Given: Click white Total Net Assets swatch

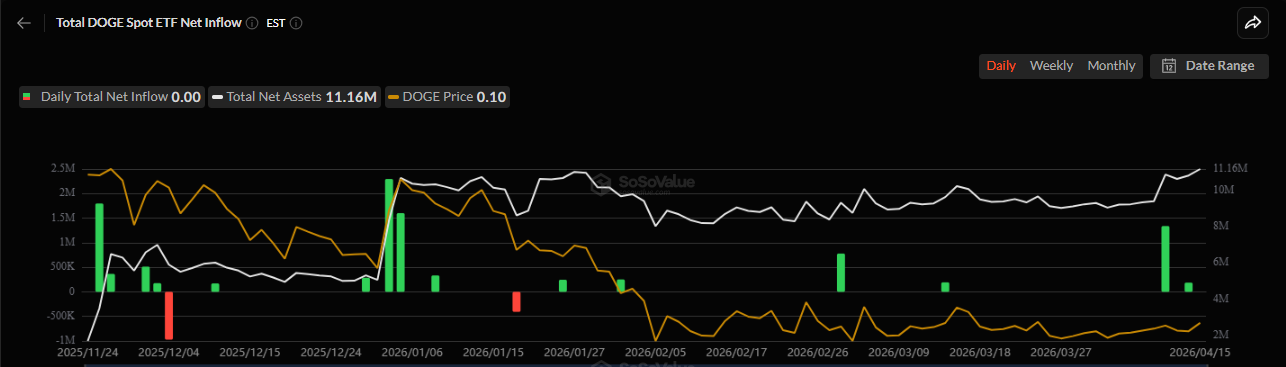Looking at the screenshot, I should [217, 97].
